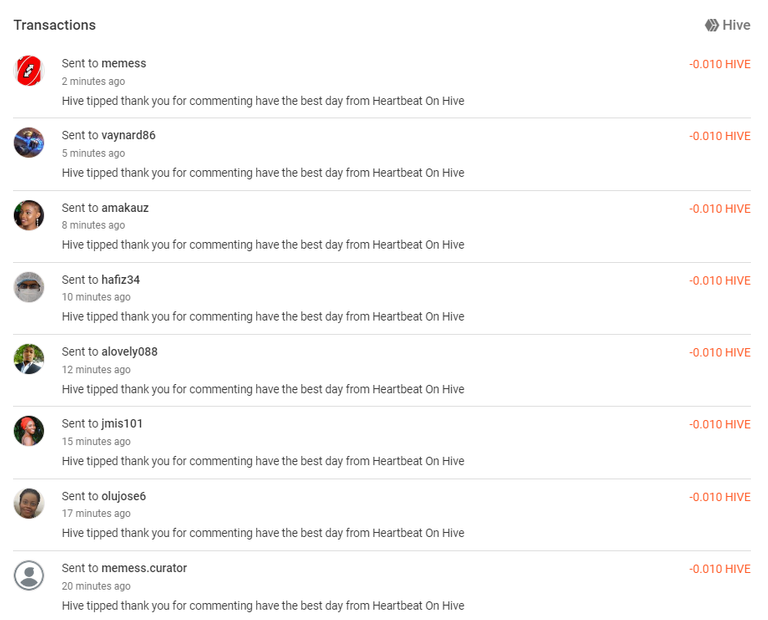Open vaynard86's profile avatar
The image size is (768, 620).
[29, 143]
